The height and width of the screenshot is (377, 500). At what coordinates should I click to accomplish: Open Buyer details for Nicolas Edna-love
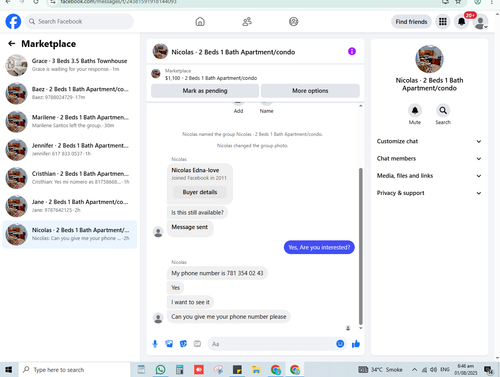coord(200,192)
